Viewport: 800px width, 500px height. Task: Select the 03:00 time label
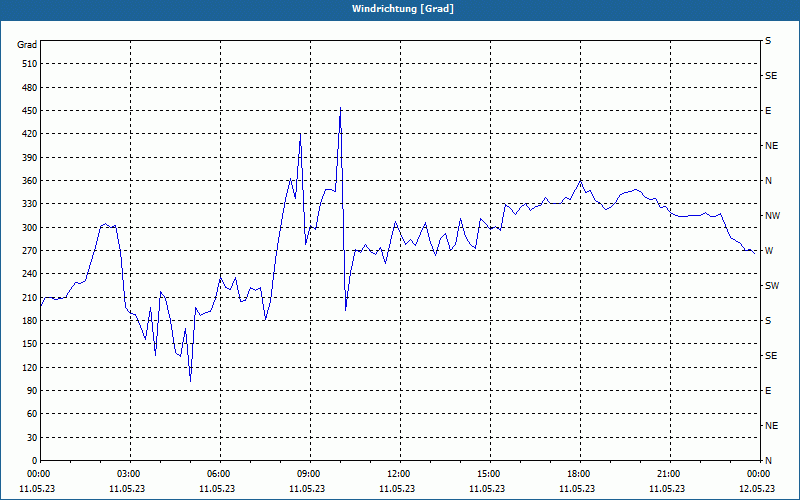[128, 474]
